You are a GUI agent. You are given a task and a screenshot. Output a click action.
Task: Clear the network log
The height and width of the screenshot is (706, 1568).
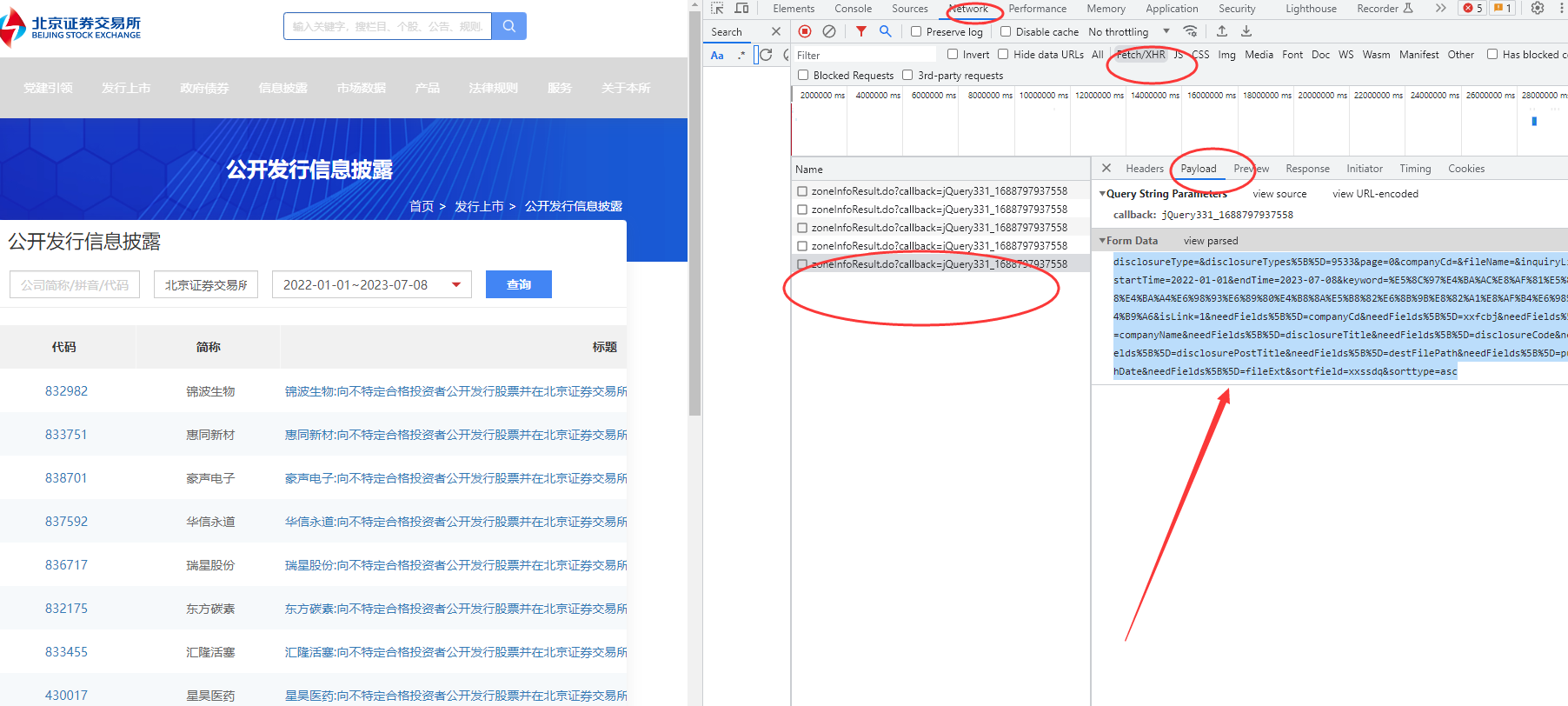coord(829,31)
